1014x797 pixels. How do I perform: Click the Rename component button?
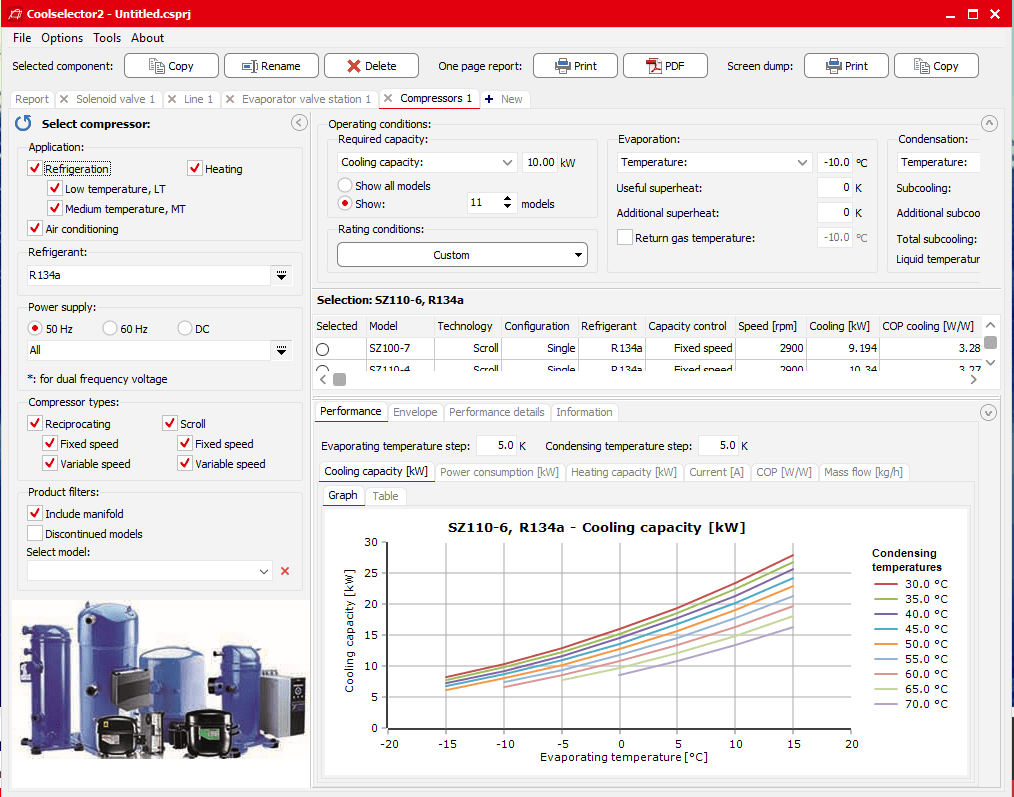click(271, 66)
